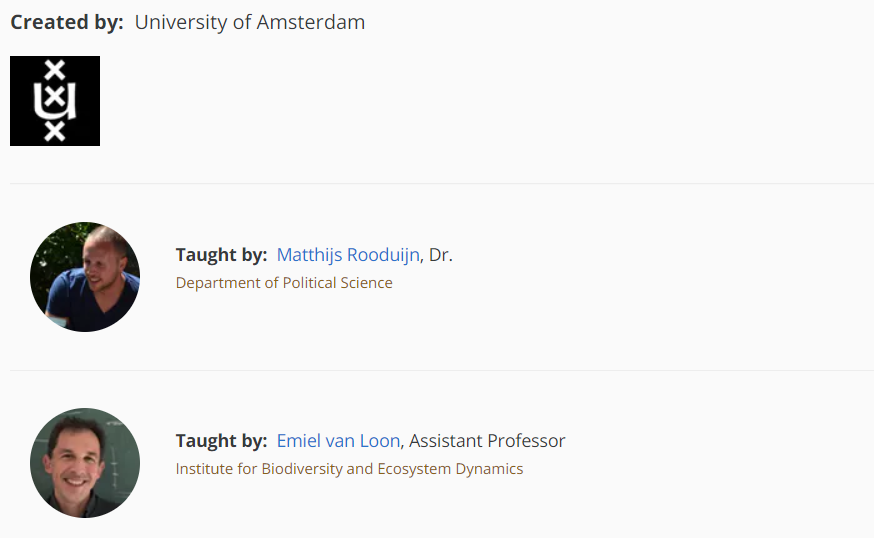The height and width of the screenshot is (538, 874).
Task: Click the "Dr." title after Rooduijn
Action: click(441, 255)
